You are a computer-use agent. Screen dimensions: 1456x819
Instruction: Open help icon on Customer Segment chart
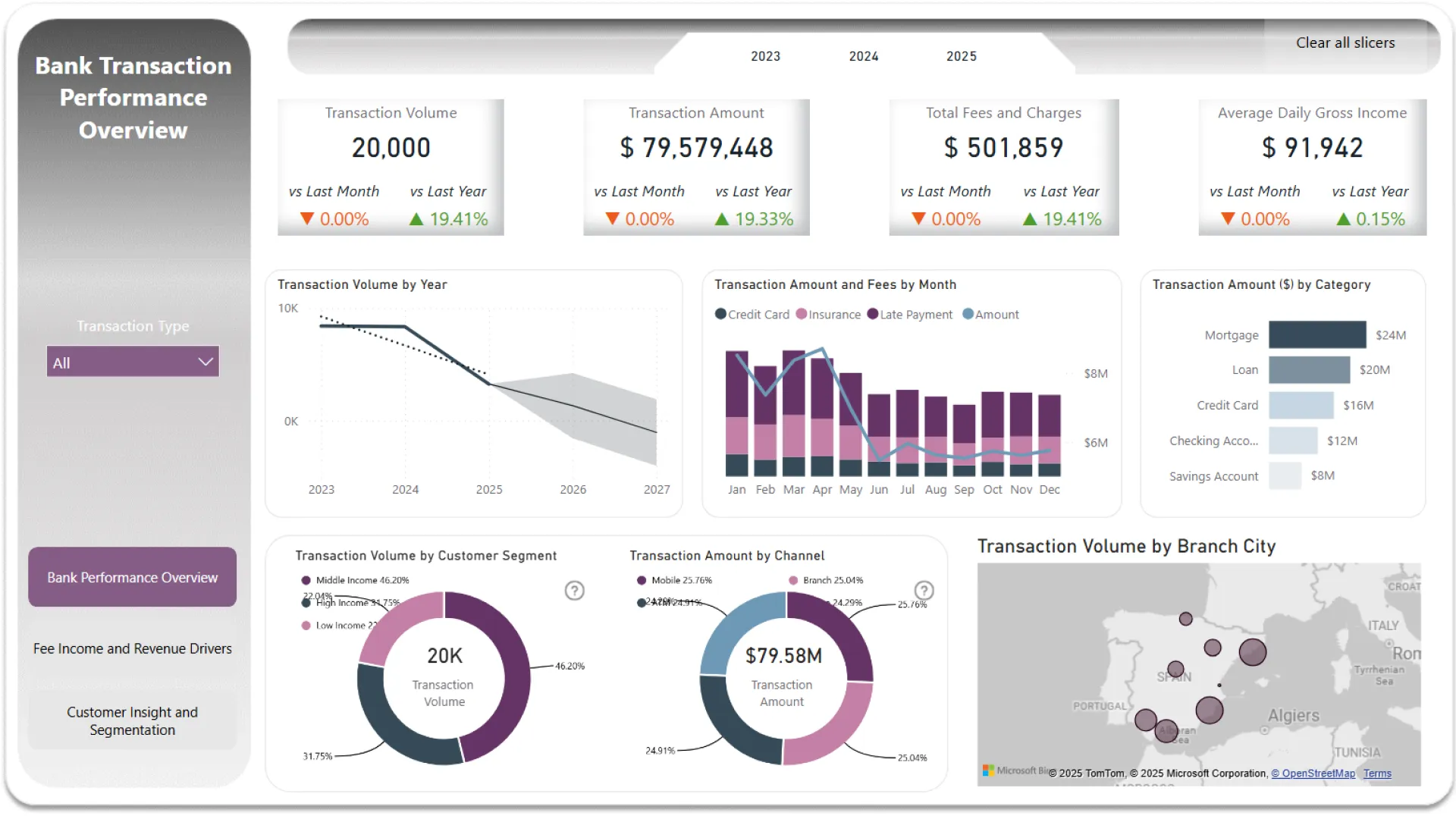(x=575, y=591)
